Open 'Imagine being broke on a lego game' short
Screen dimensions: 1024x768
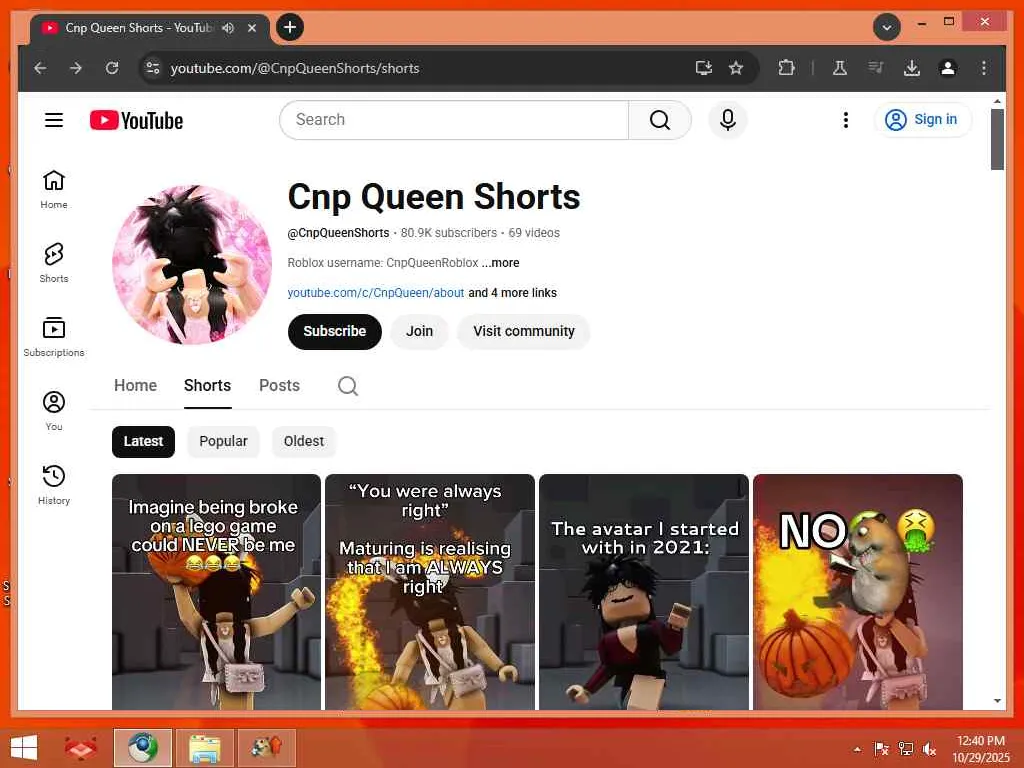coord(216,592)
